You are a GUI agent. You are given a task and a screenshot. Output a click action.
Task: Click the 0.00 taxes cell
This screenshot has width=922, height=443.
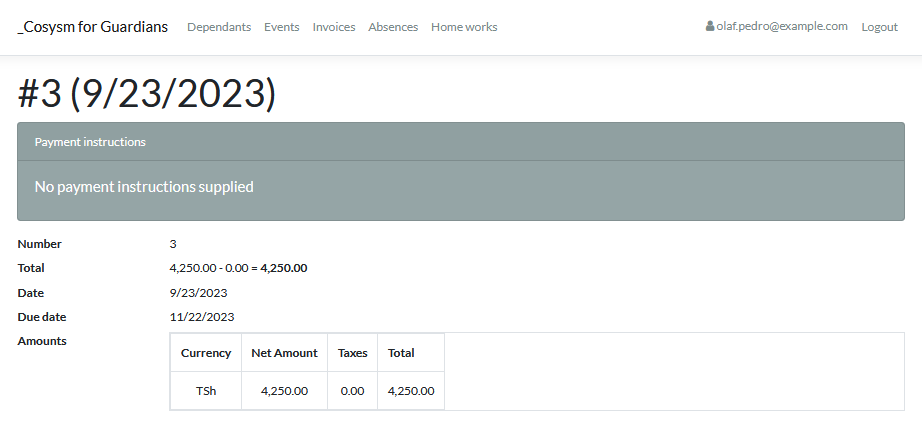352,391
